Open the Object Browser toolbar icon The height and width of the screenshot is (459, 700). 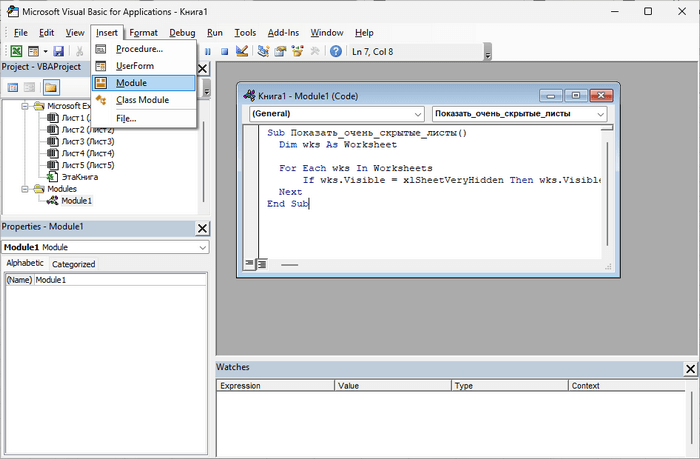pos(298,51)
